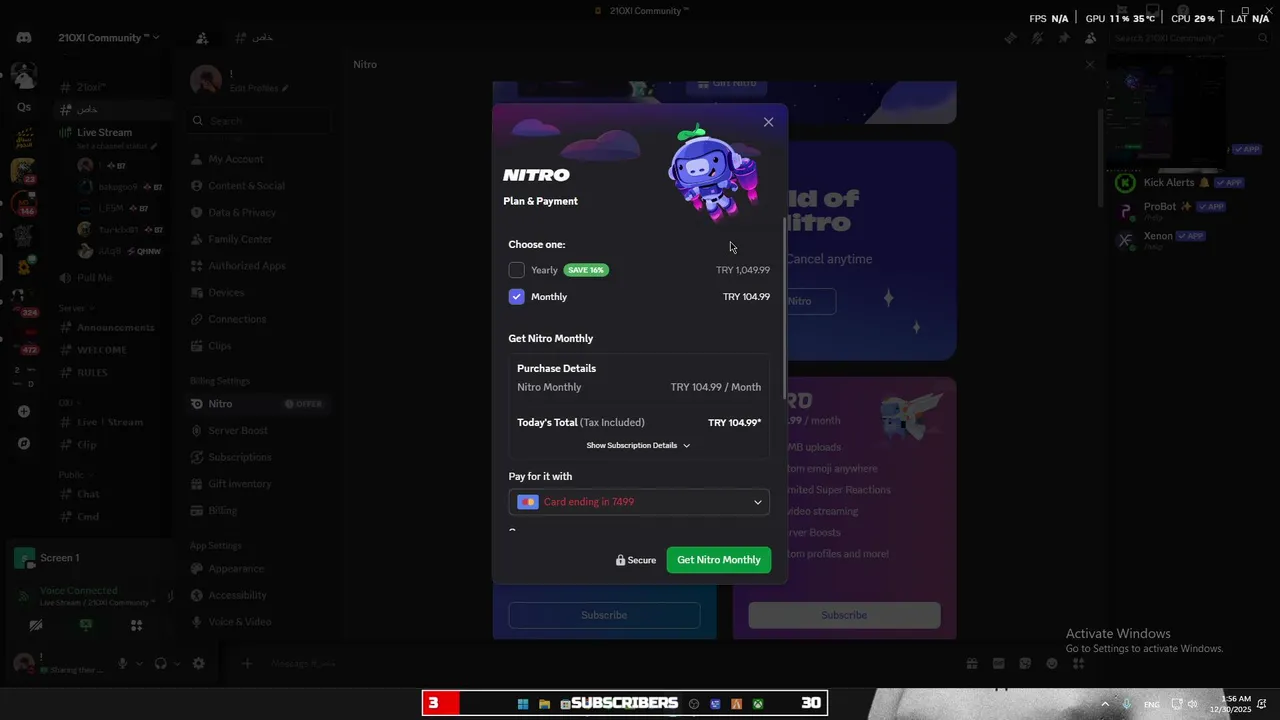Show hidden system tray icons
The image size is (1280, 720).
[x=1105, y=704]
